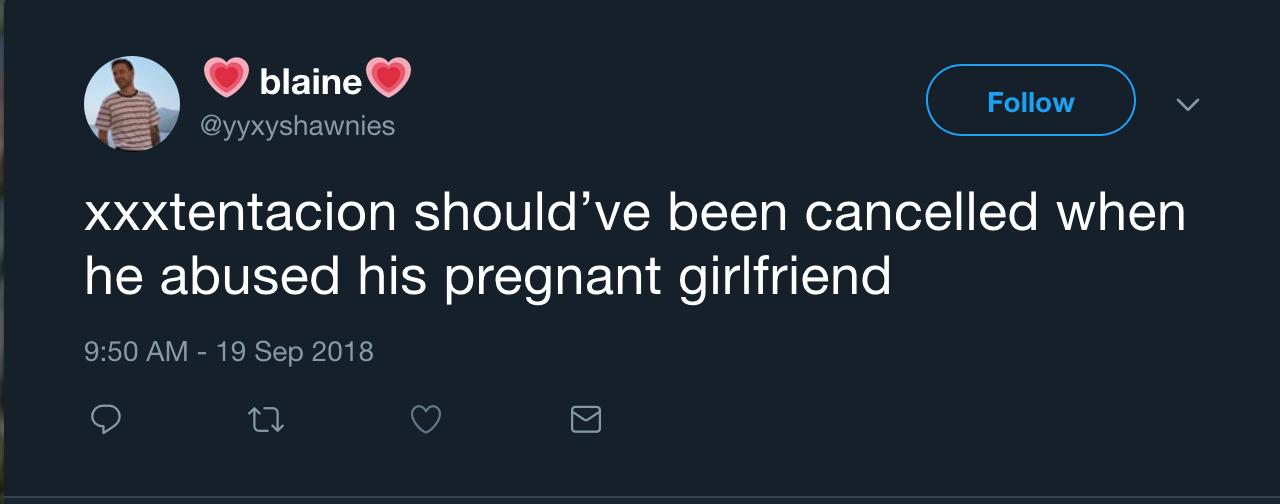This screenshot has width=1280, height=504.
Task: Open the blaine display name link
Action: (310, 82)
